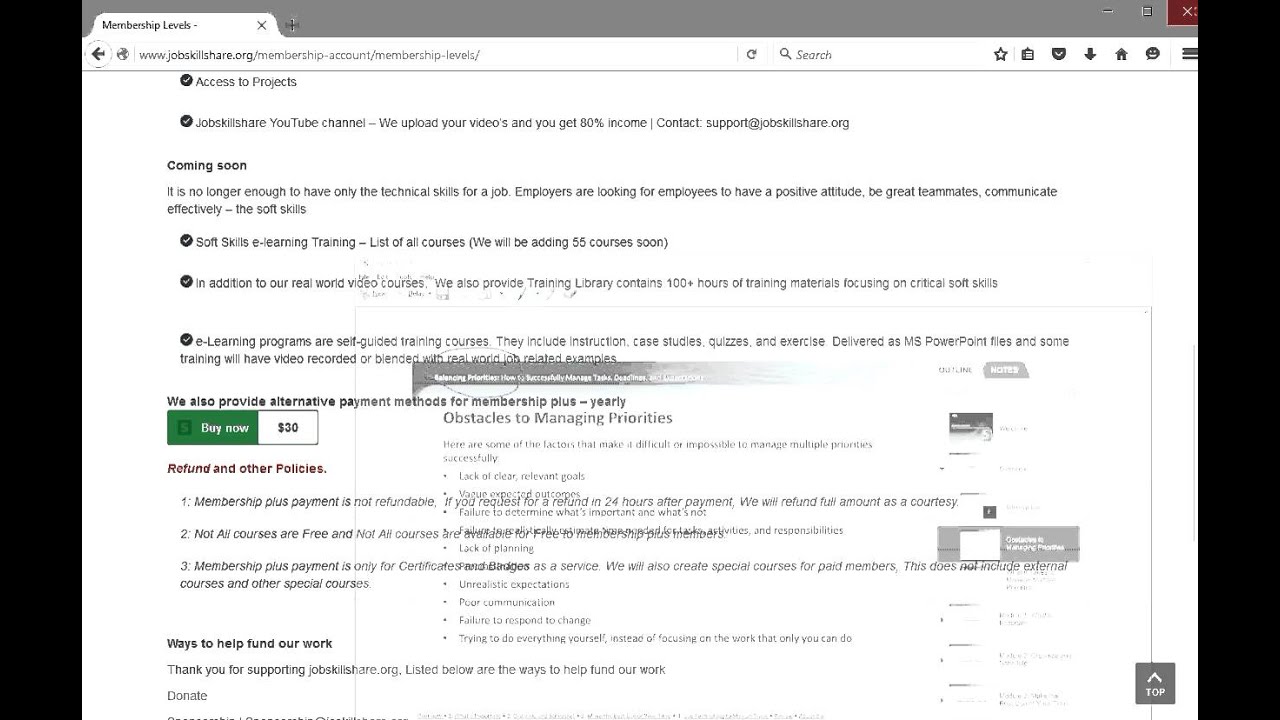The width and height of the screenshot is (1280, 720).
Task: Click the support@jobskillshare.org email address
Action: tap(777, 123)
